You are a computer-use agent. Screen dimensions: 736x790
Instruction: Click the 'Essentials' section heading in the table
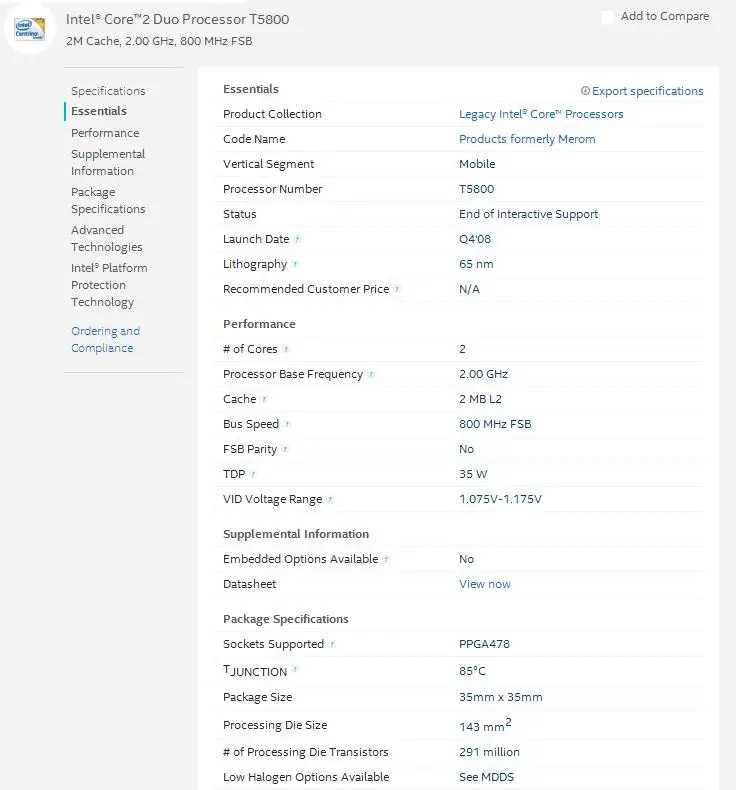pyautogui.click(x=251, y=89)
